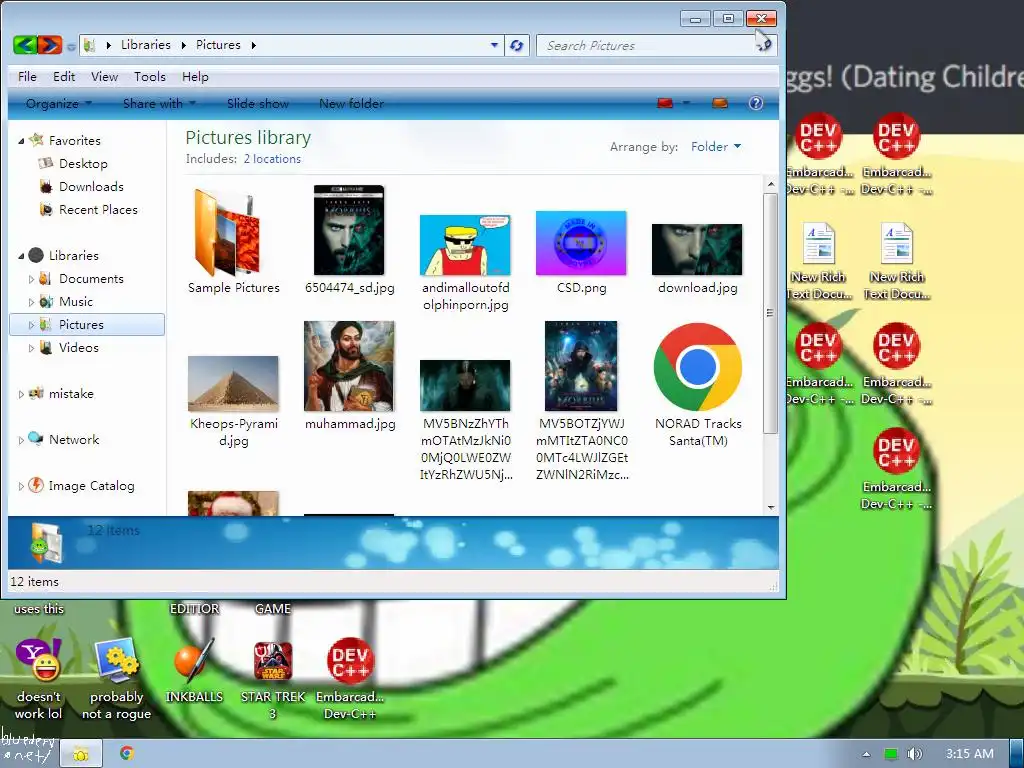Go back with the green arrow button
Screen dimensions: 1024x768
pyautogui.click(x=25, y=45)
